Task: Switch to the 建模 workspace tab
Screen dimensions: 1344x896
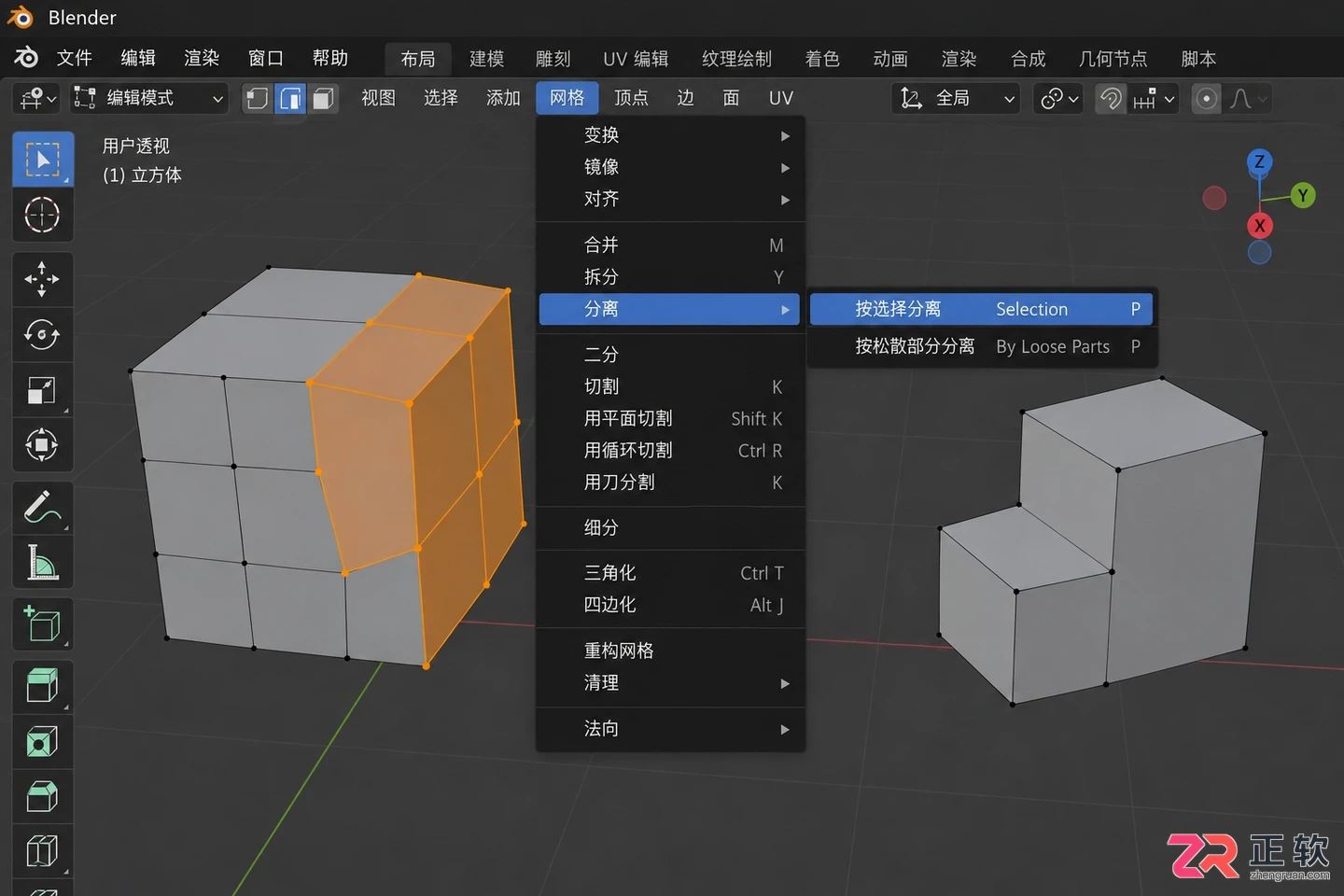Action: coord(486,59)
